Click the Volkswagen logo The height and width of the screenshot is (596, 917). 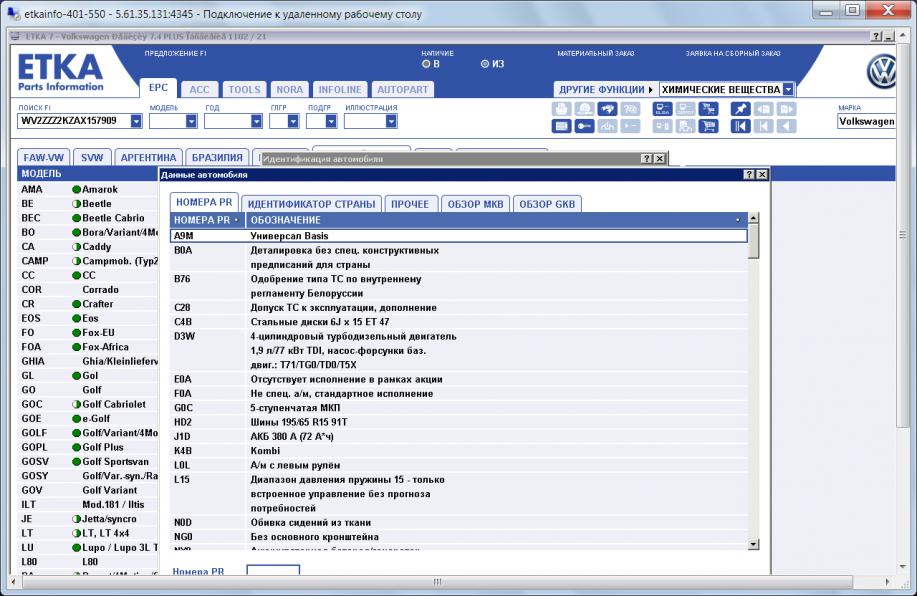click(x=881, y=71)
